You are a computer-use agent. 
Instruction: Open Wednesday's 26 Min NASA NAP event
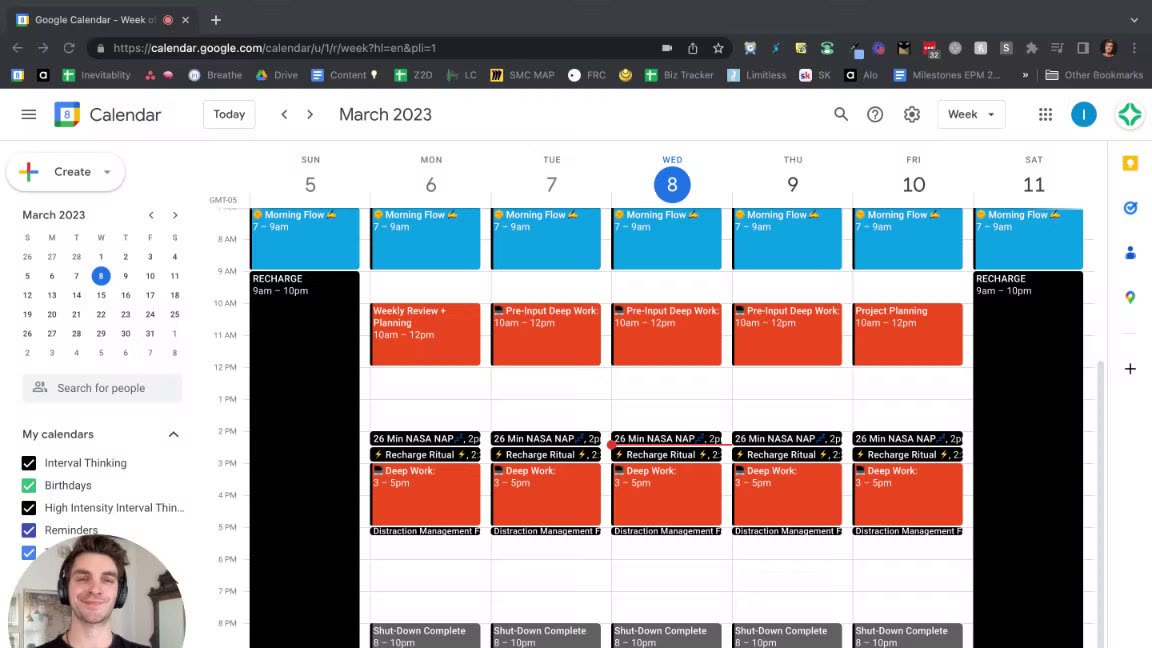pyautogui.click(x=666, y=439)
